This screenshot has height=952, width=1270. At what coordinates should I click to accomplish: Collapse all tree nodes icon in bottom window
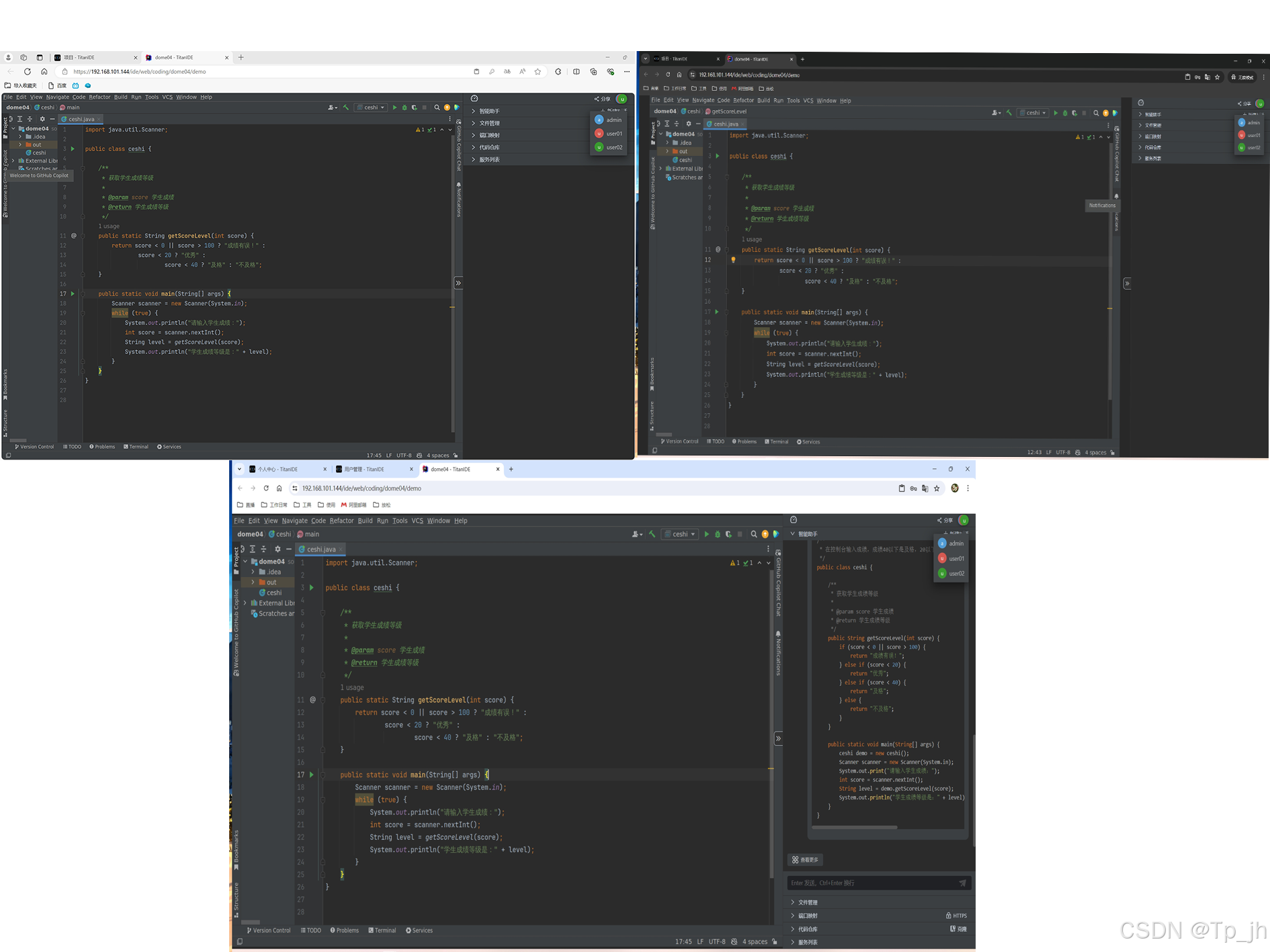coord(263,549)
